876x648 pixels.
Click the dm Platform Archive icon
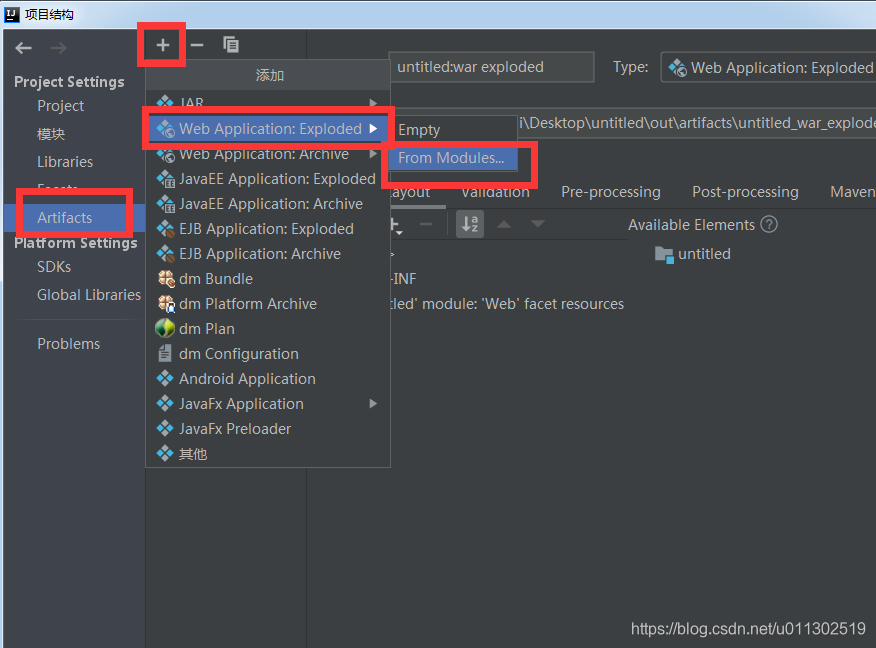pyautogui.click(x=166, y=303)
